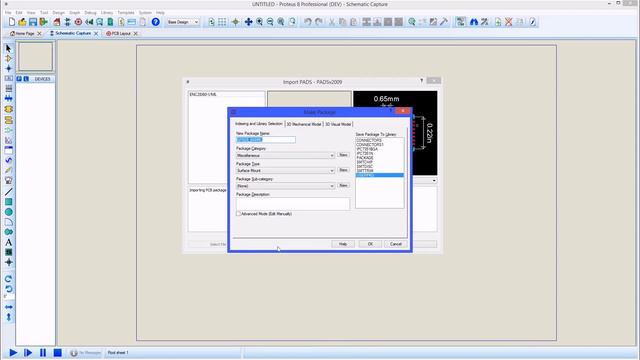This screenshot has height=360, width=640.
Task: Open the Template menu
Action: click(x=126, y=13)
